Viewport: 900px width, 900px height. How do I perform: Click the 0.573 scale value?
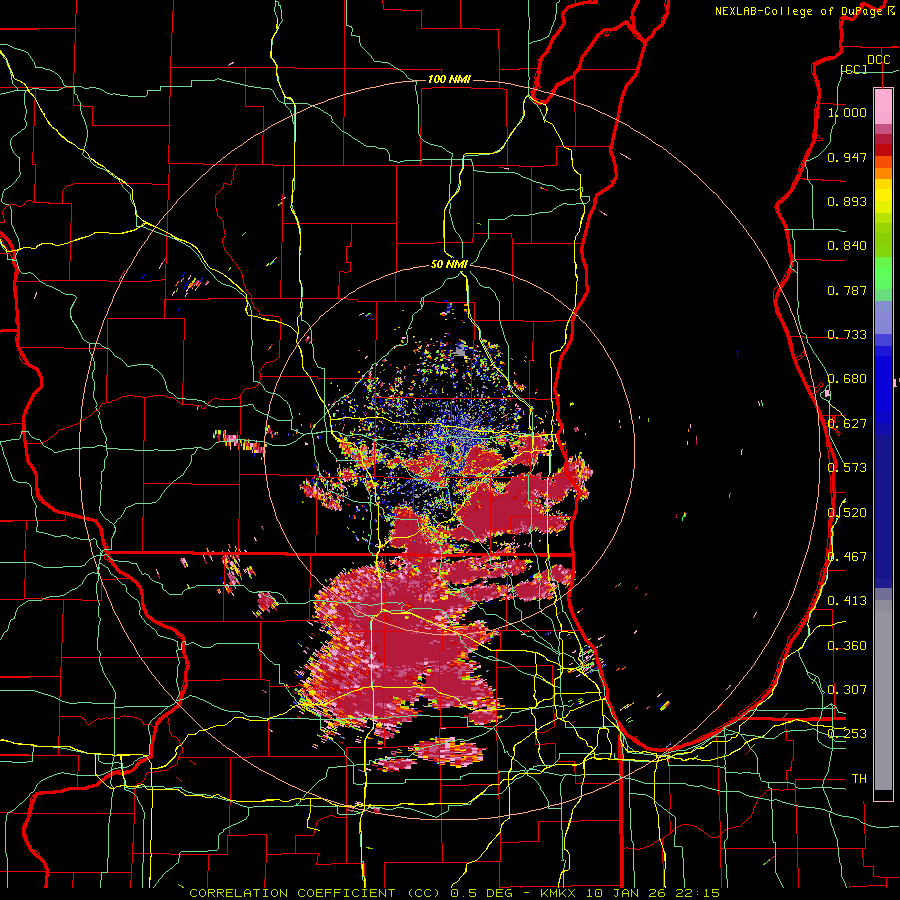pos(847,468)
